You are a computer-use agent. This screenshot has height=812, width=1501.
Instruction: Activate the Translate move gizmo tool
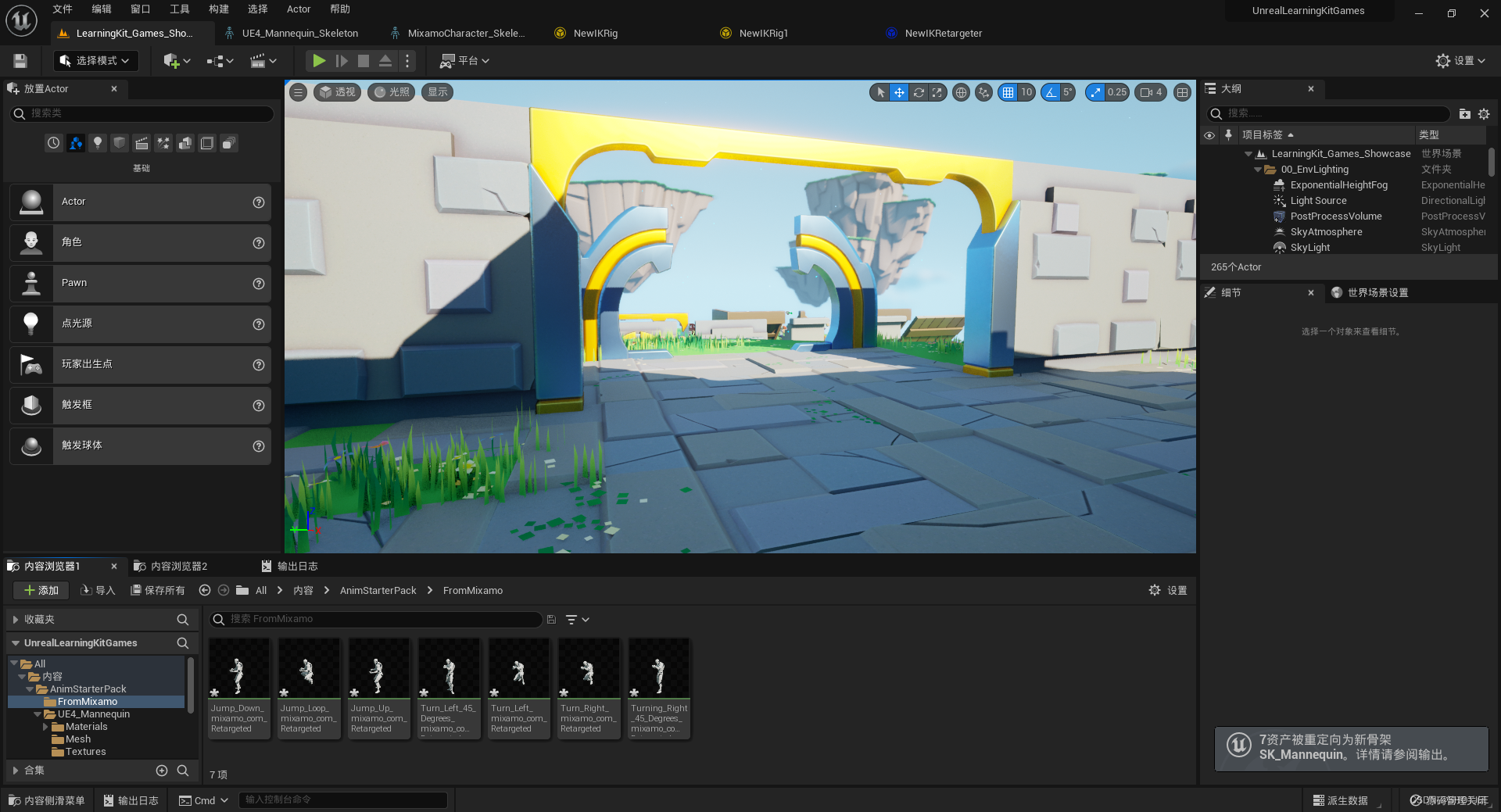(899, 92)
